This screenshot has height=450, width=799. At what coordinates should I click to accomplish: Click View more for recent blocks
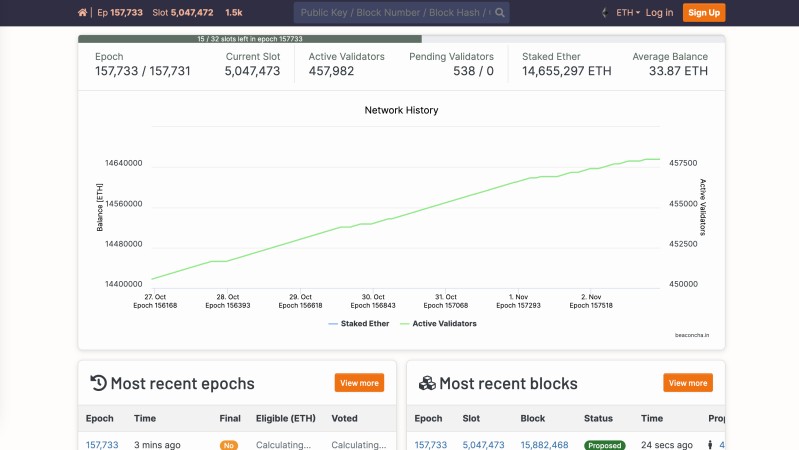688,383
